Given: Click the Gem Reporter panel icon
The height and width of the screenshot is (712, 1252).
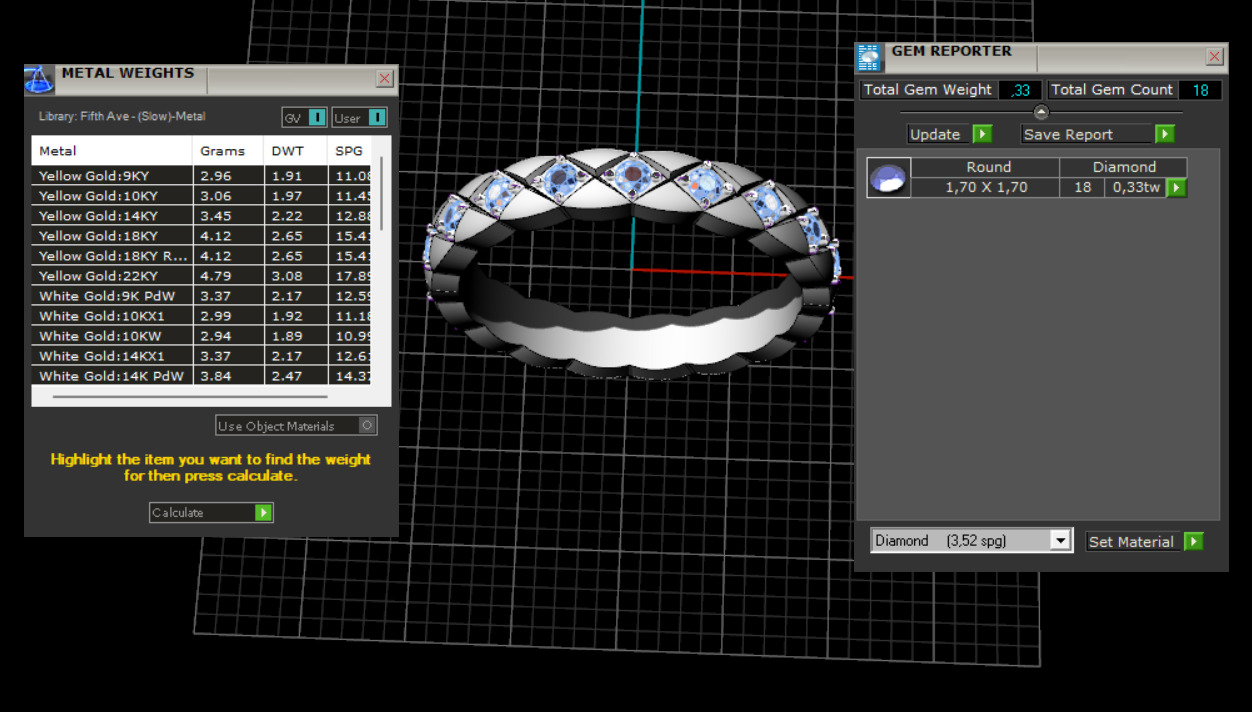Looking at the screenshot, I should tap(869, 57).
